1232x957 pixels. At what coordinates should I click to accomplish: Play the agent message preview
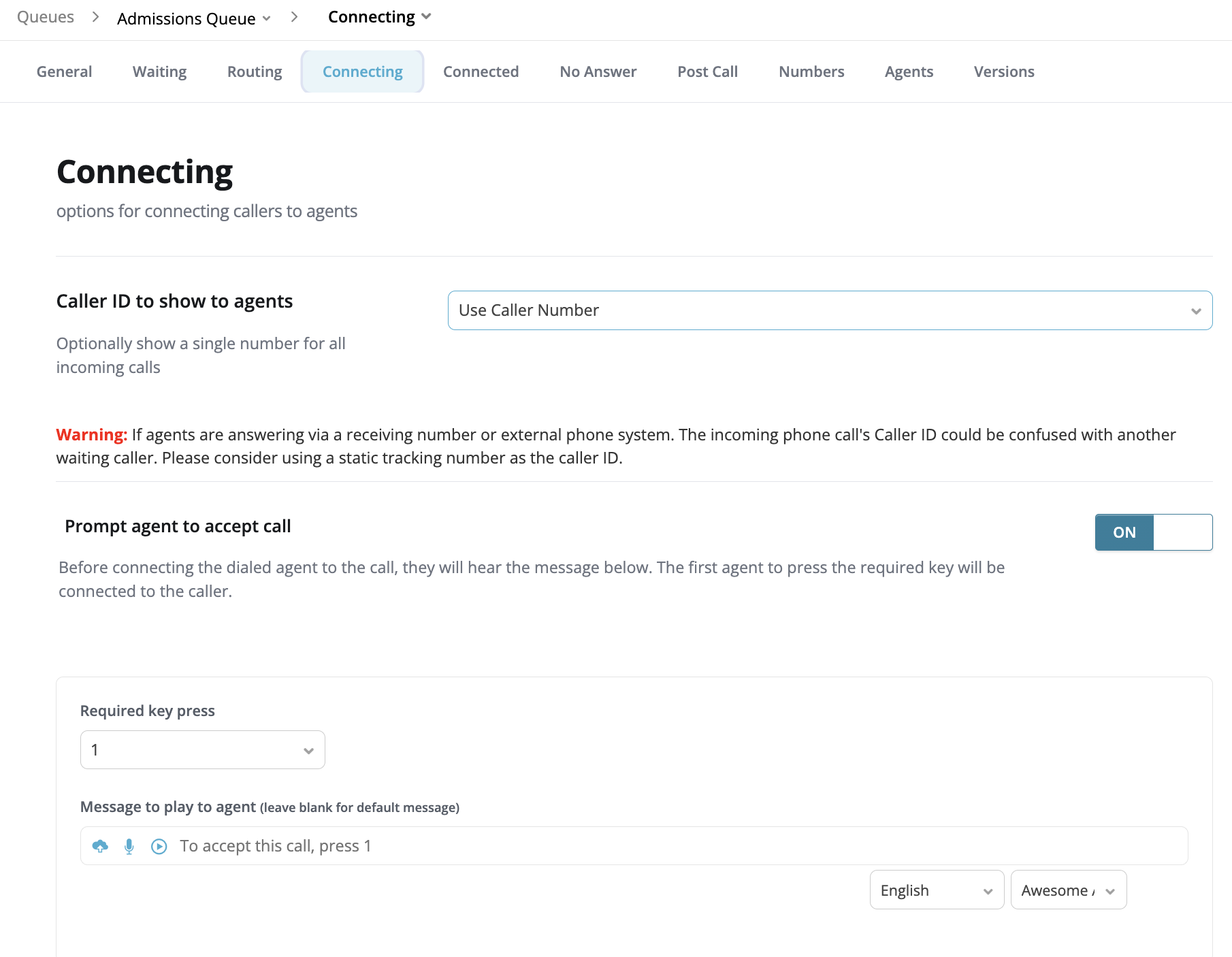tap(159, 846)
